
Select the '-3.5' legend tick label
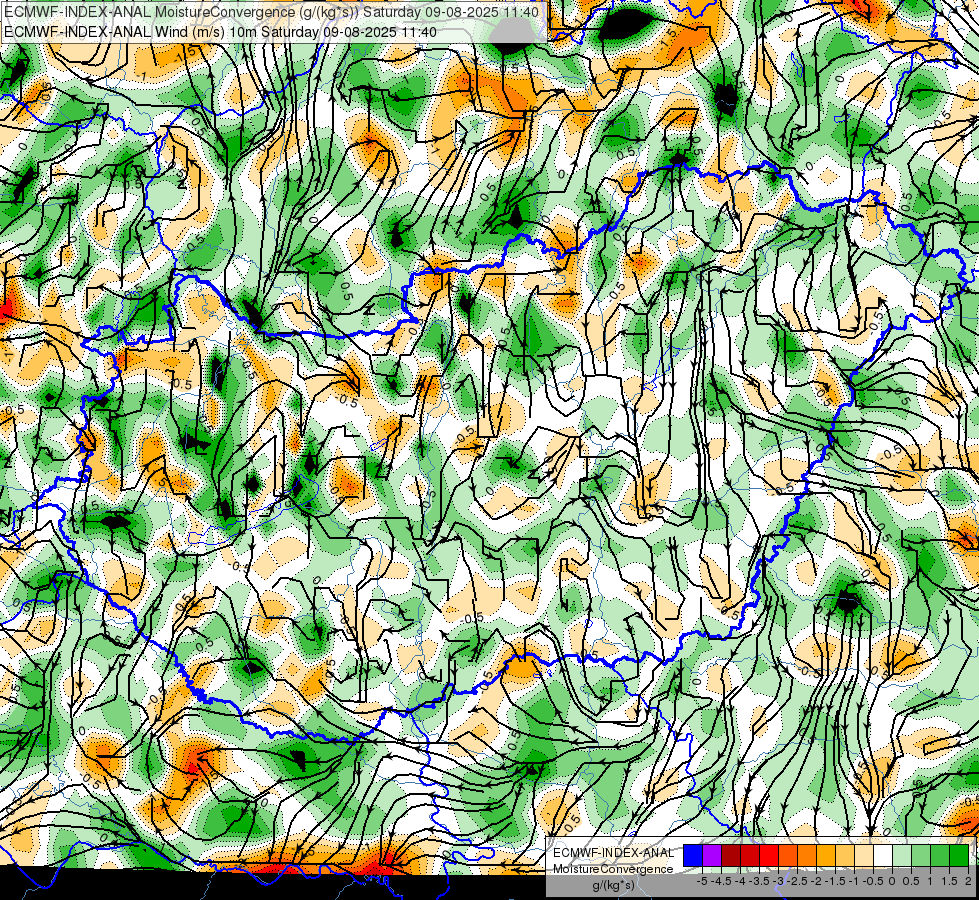(x=760, y=881)
